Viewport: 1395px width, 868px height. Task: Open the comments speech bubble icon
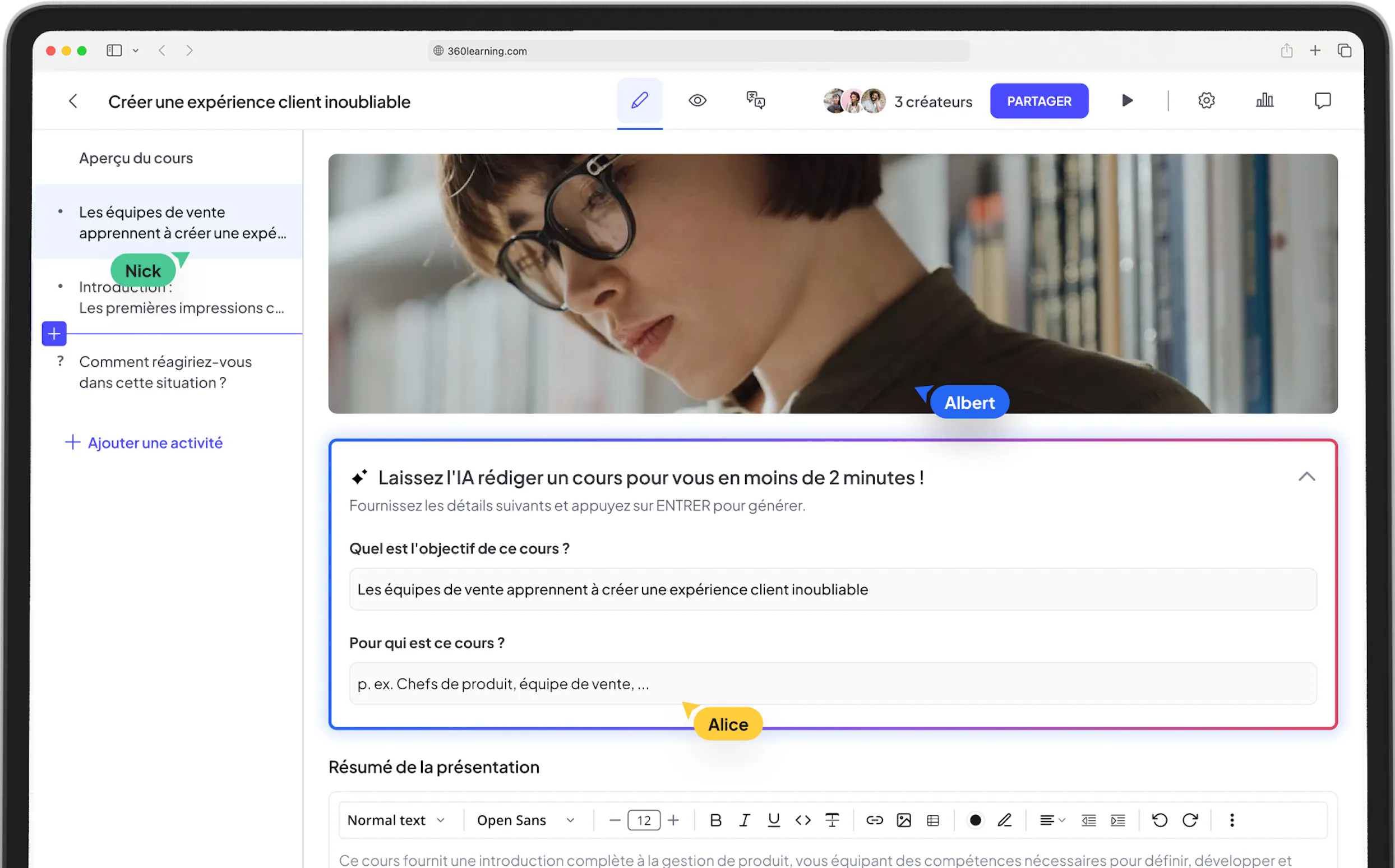[1323, 100]
